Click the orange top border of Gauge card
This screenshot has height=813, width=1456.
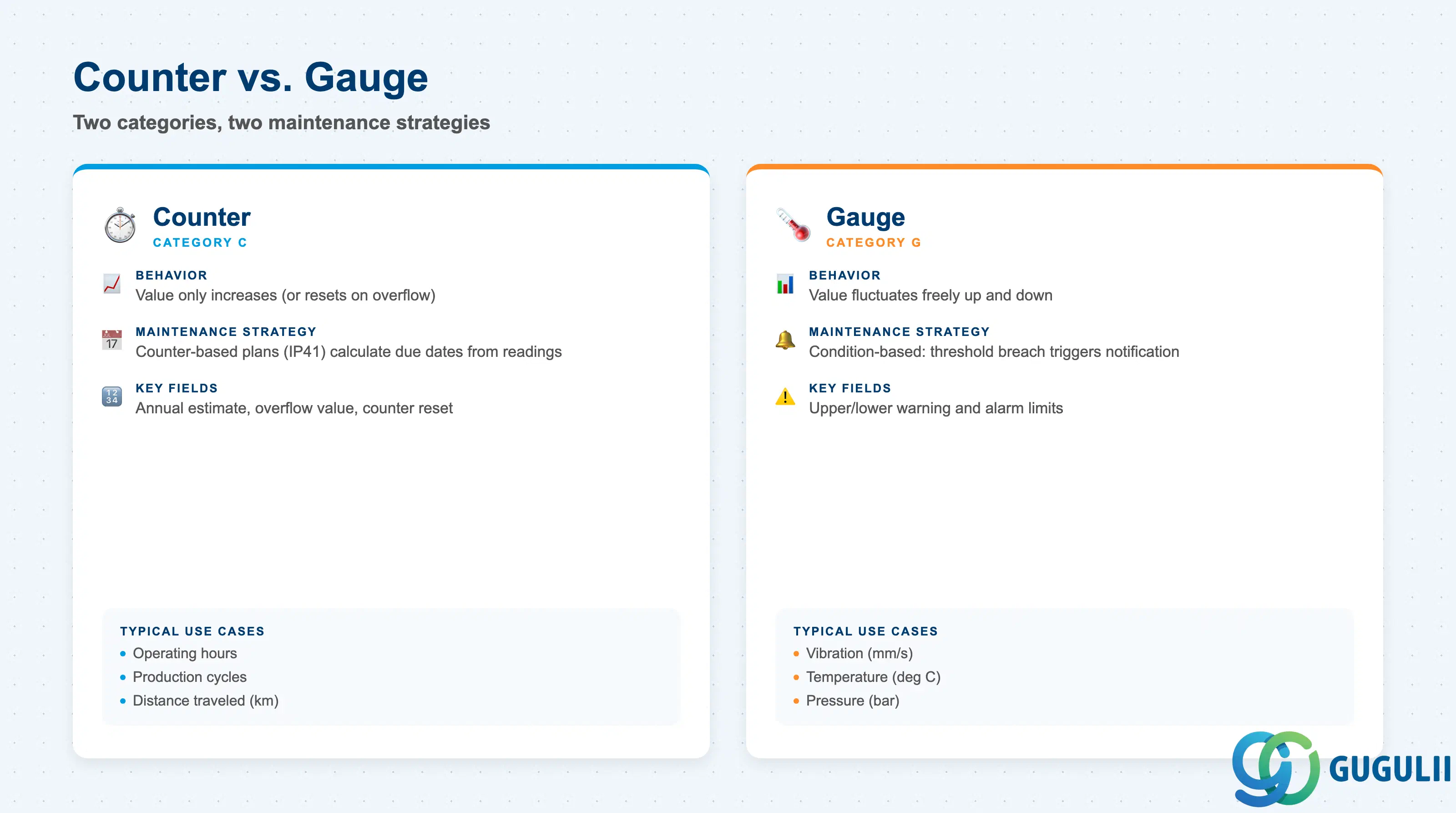1064,167
